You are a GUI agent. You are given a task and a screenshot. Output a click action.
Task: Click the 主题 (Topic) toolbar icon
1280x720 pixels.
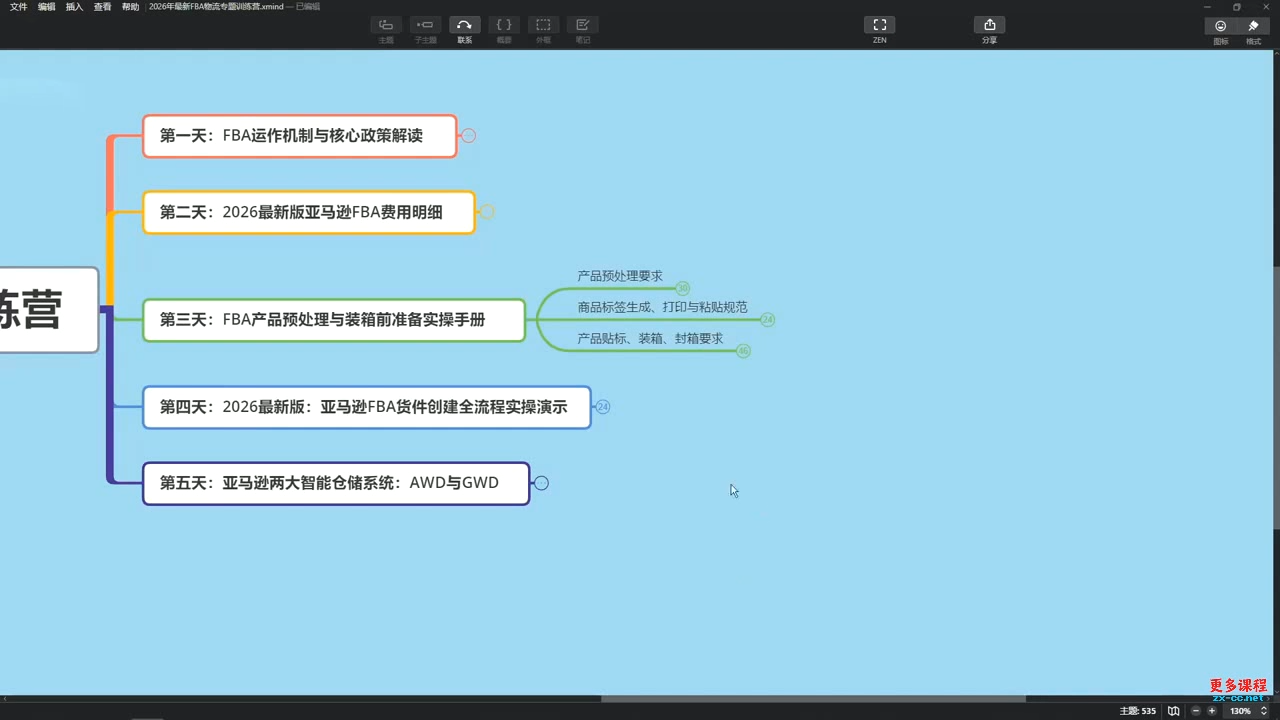click(x=386, y=25)
